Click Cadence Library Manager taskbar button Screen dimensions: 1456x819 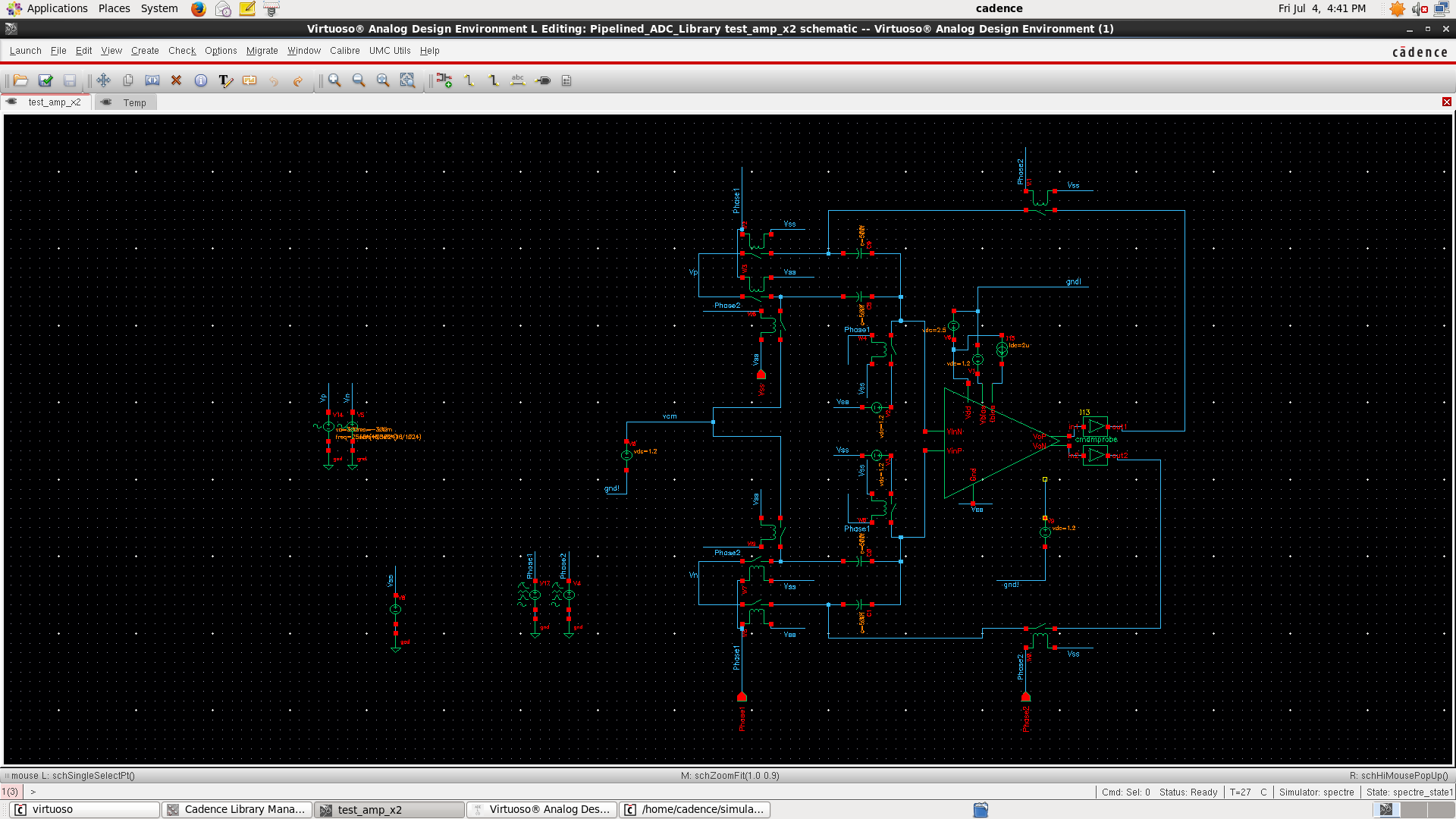[237, 809]
